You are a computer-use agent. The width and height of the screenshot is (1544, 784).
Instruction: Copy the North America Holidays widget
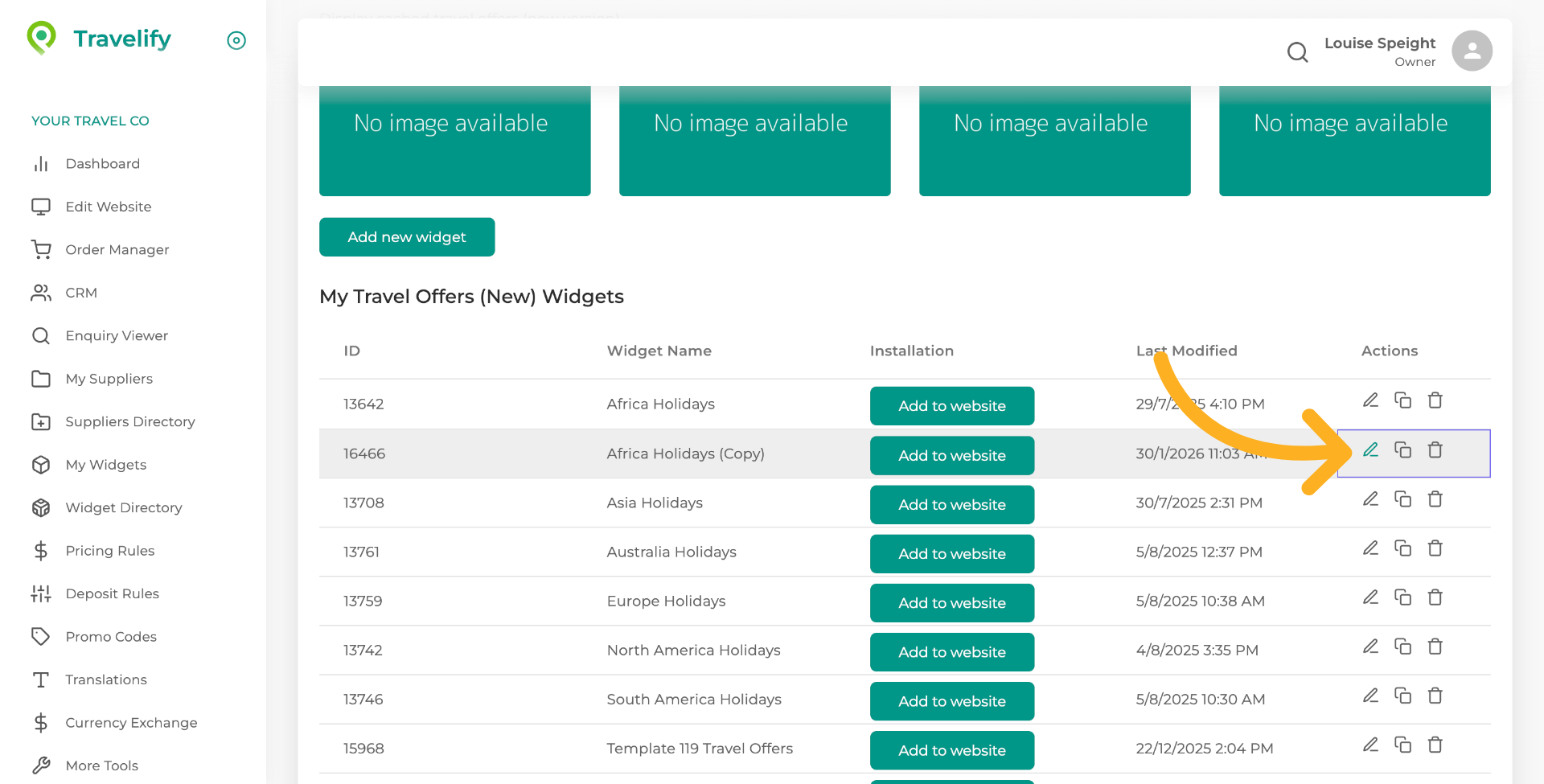pyautogui.click(x=1402, y=646)
